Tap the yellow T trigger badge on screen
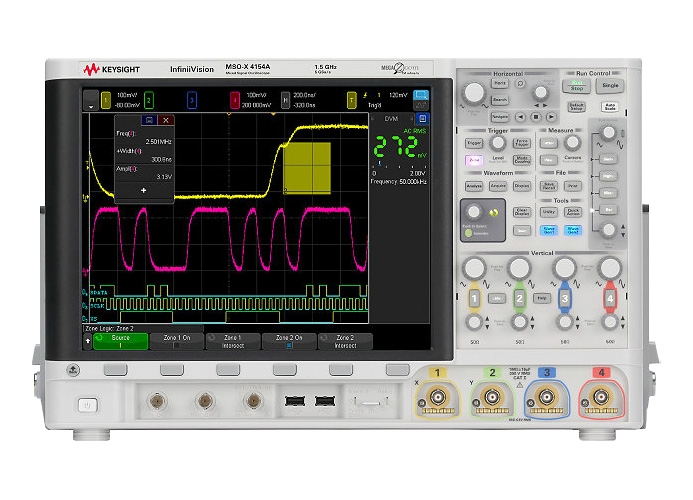This screenshot has height=500, width=693. coord(351,100)
